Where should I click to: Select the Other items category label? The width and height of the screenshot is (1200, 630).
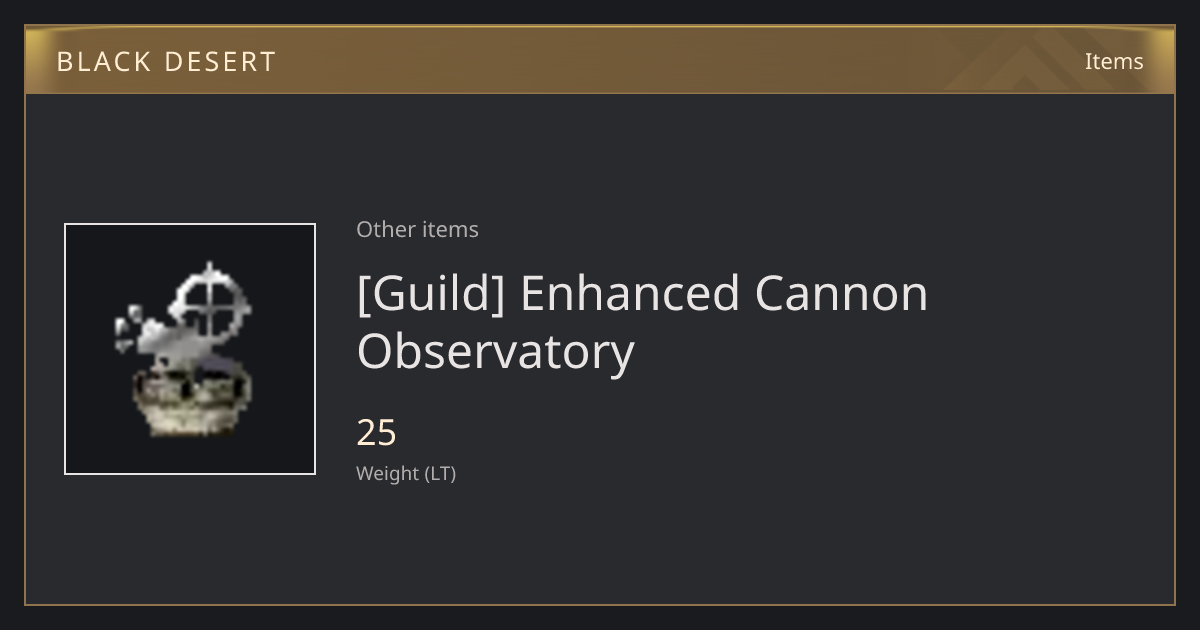417,229
